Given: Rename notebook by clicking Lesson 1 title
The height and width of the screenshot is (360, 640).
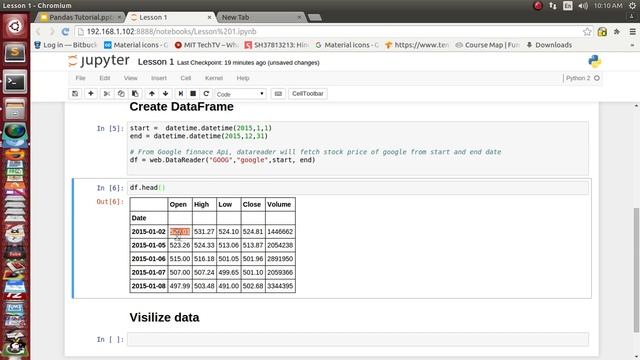Looking at the screenshot, I should 156,62.
